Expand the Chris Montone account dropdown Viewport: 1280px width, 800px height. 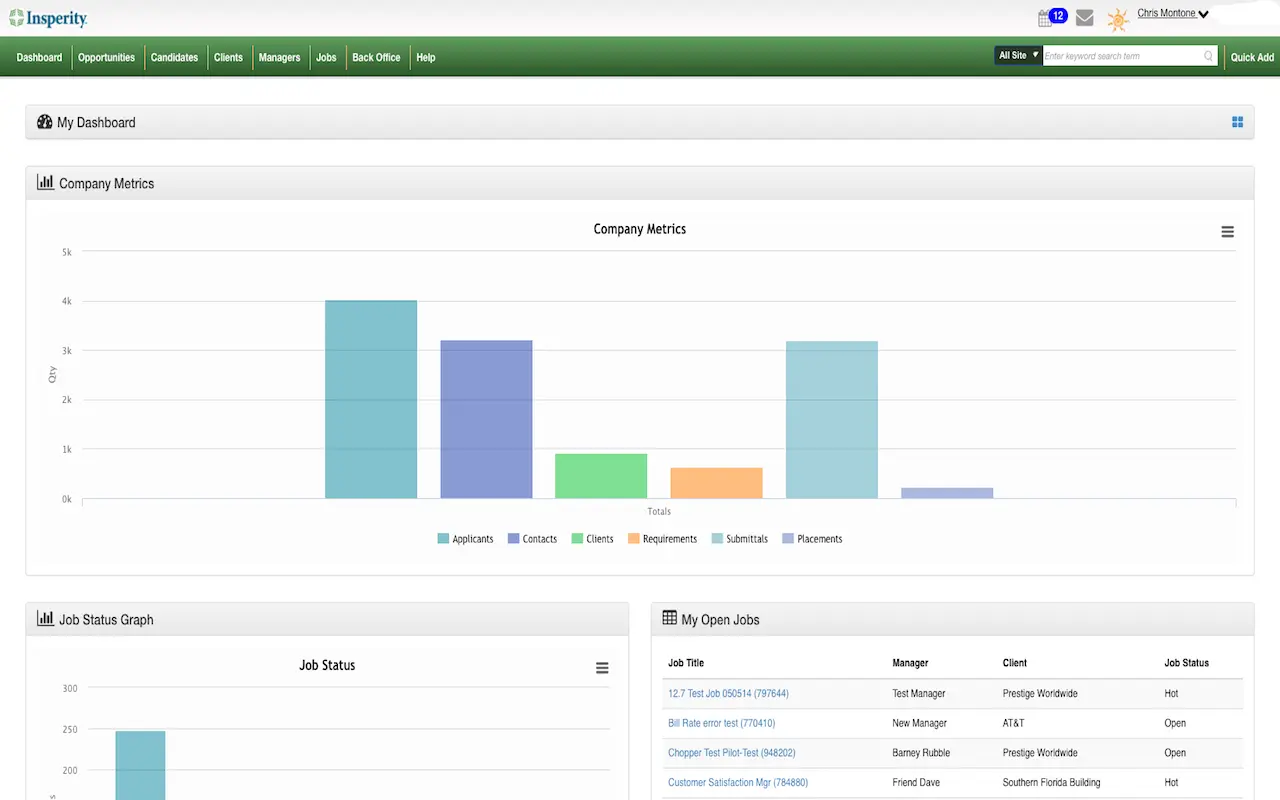[1172, 12]
